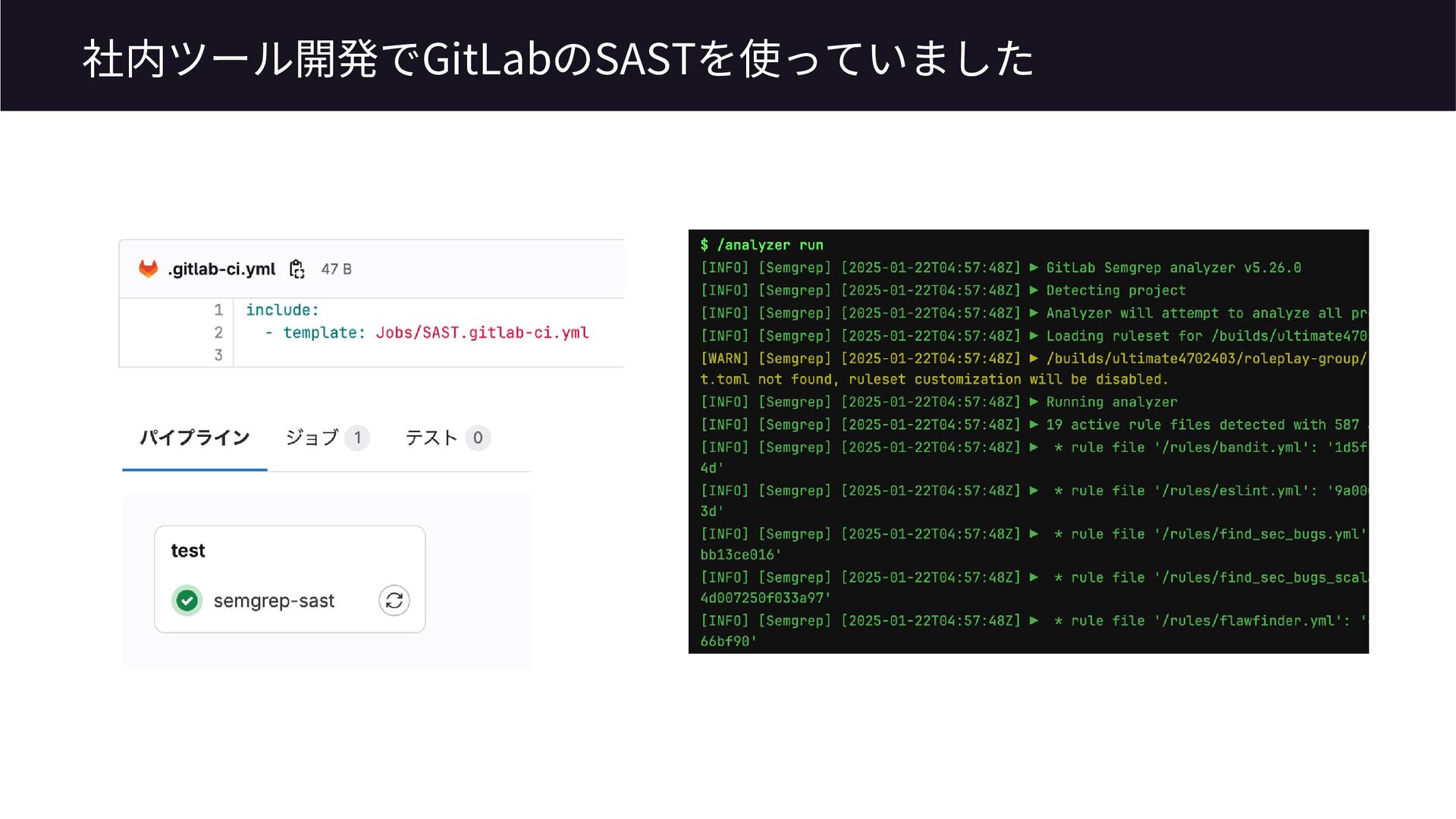Click the GitLab fox logo icon
Image resolution: width=1456 pixels, height=819 pixels.
tap(148, 269)
